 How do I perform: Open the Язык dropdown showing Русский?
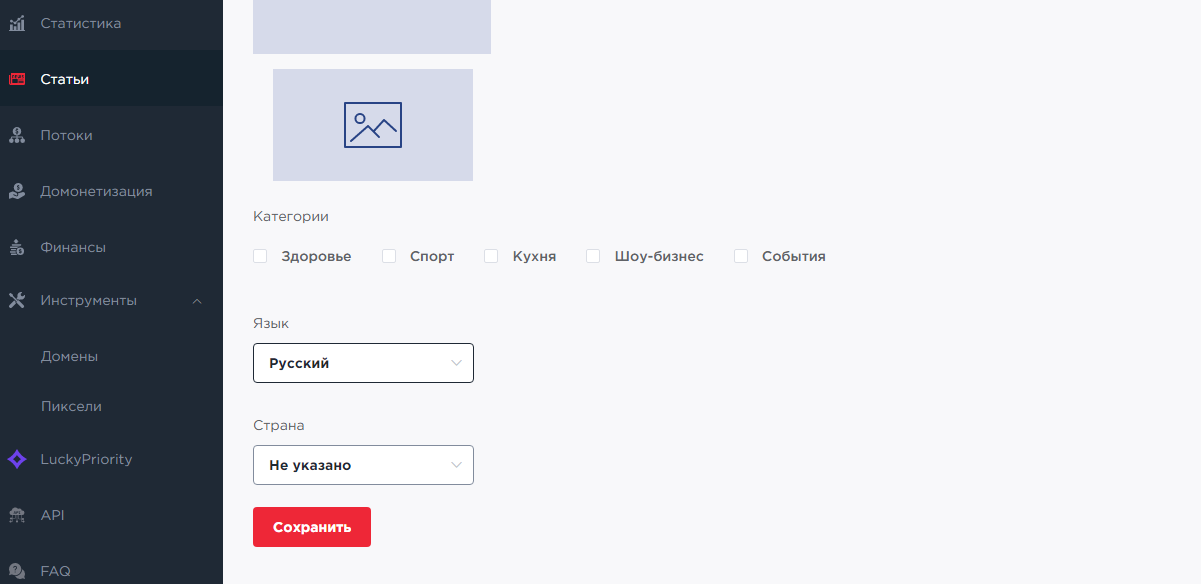(363, 363)
